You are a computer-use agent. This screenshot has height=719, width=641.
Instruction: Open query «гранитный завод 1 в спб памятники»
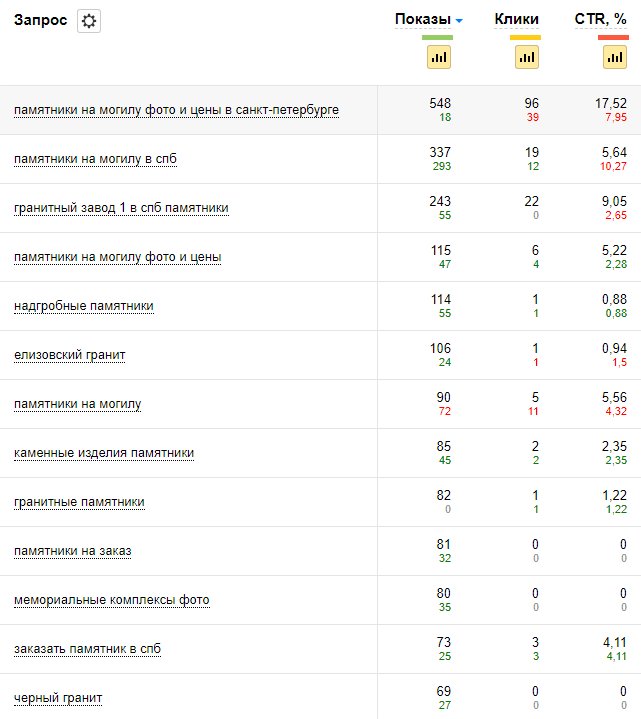[x=121, y=208]
